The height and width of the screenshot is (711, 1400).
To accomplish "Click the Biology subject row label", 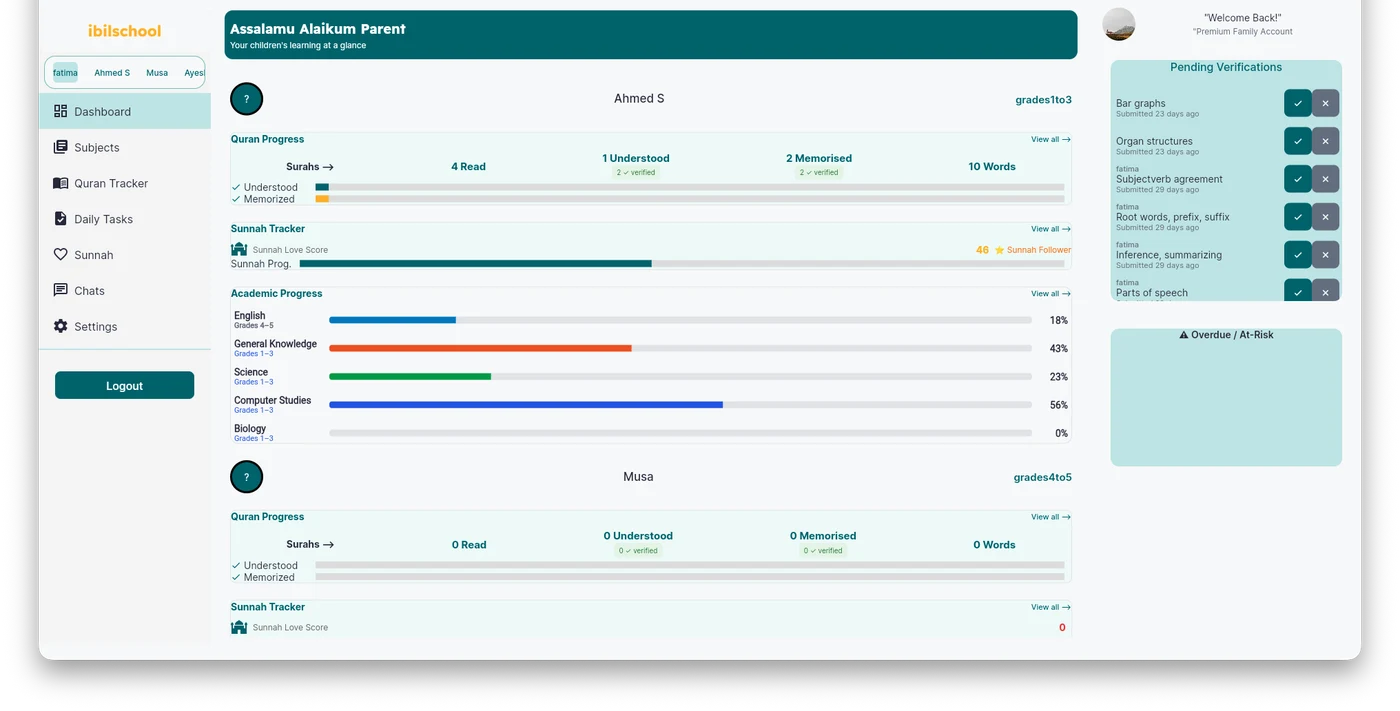I will pyautogui.click(x=250, y=429).
